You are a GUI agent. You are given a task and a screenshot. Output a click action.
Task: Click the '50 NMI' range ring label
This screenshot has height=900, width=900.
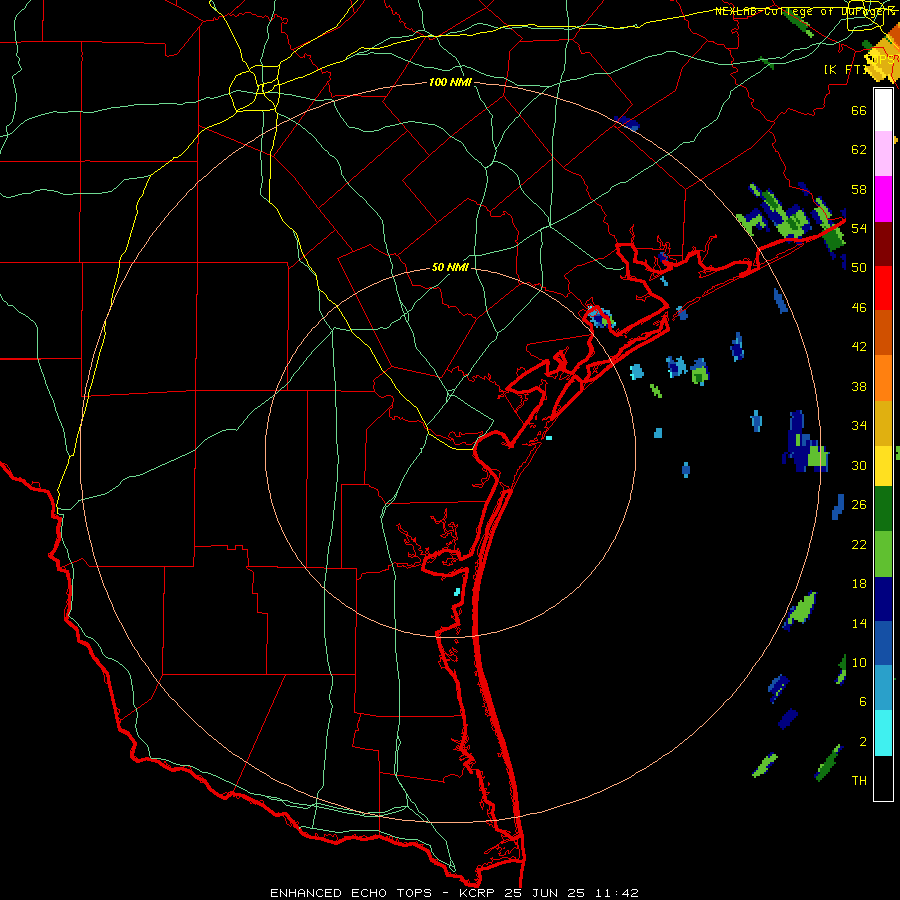450,267
